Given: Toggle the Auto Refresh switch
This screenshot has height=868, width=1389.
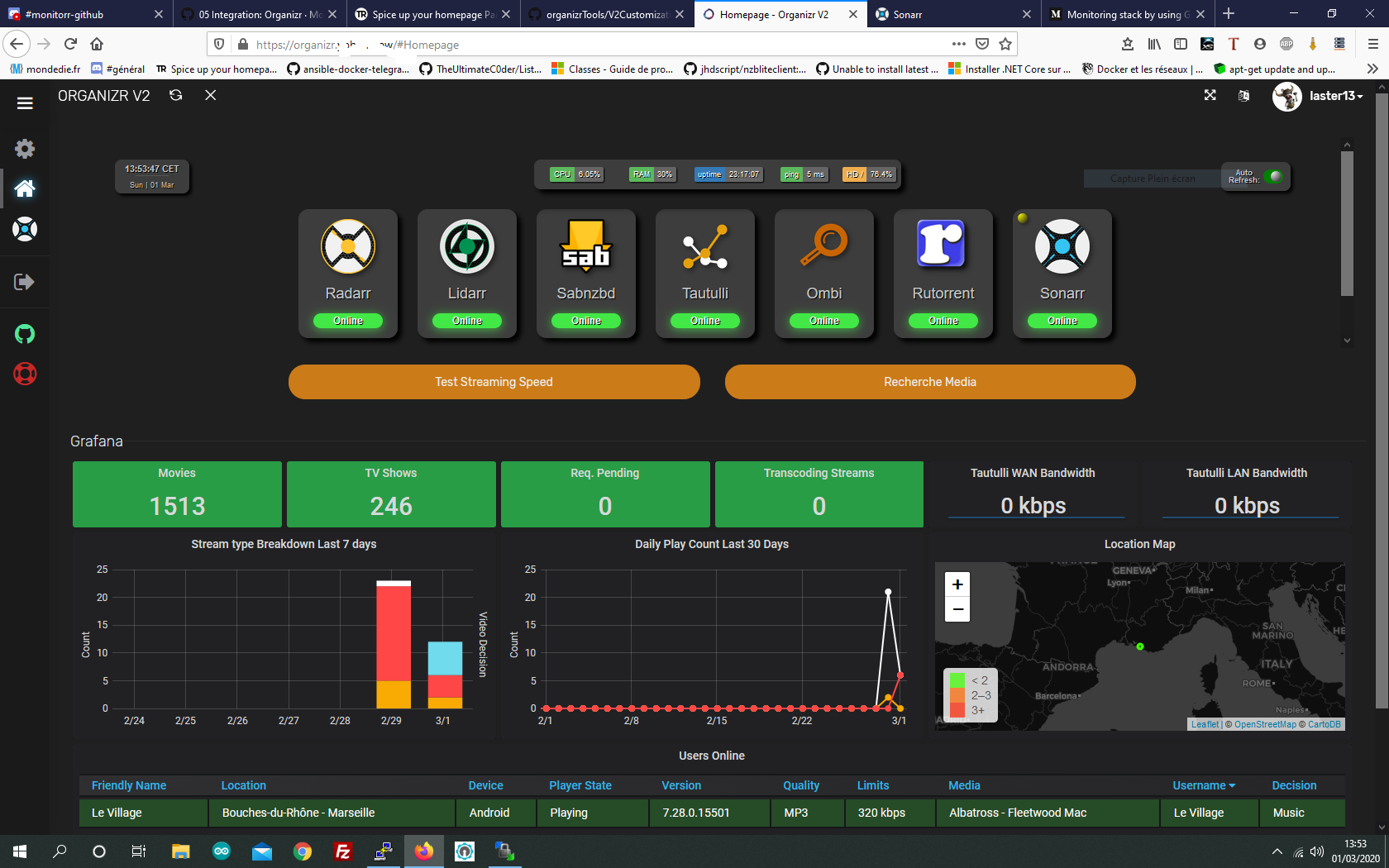Looking at the screenshot, I should 1276,176.
